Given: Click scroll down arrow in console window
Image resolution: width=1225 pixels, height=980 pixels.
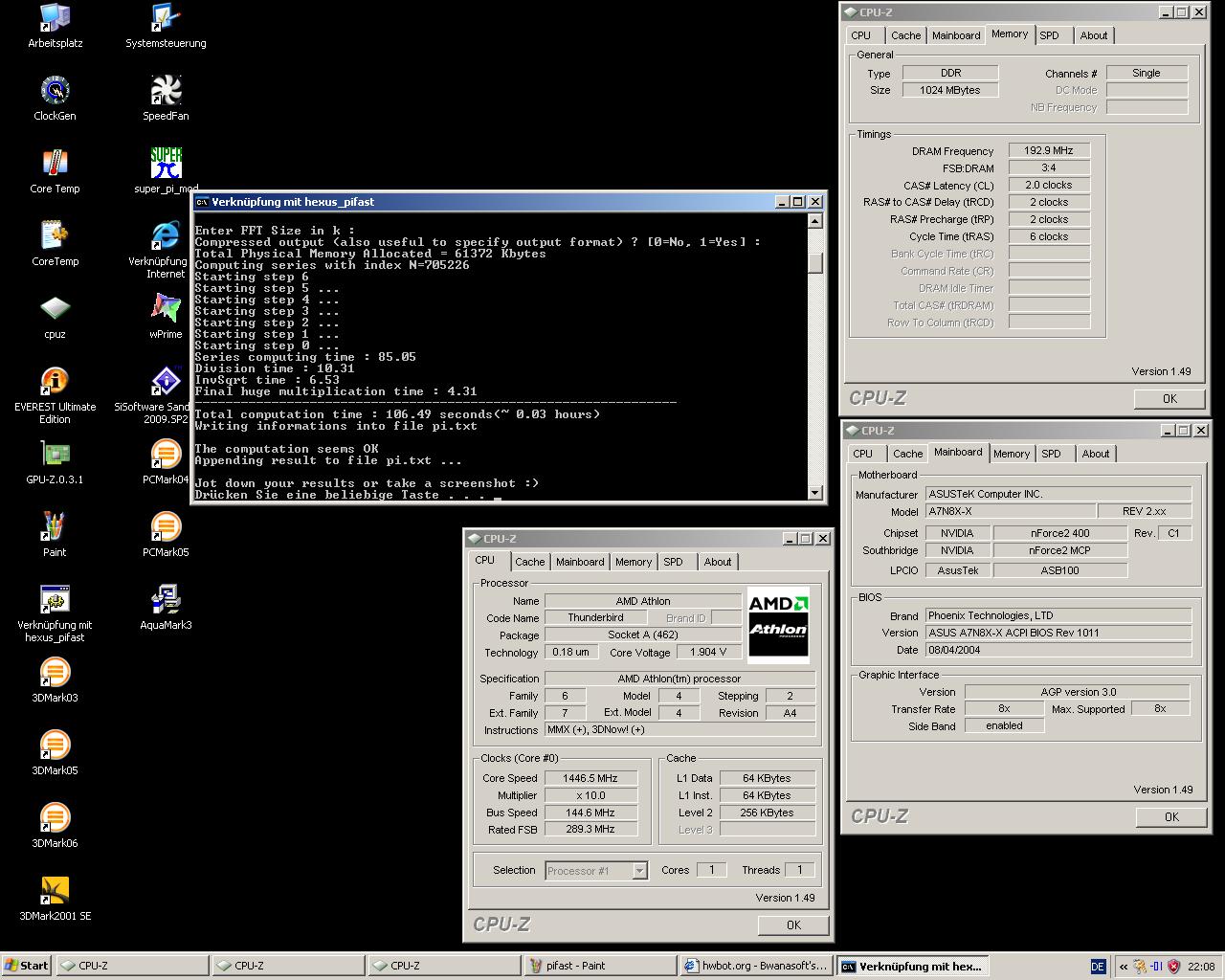Looking at the screenshot, I should point(815,493).
